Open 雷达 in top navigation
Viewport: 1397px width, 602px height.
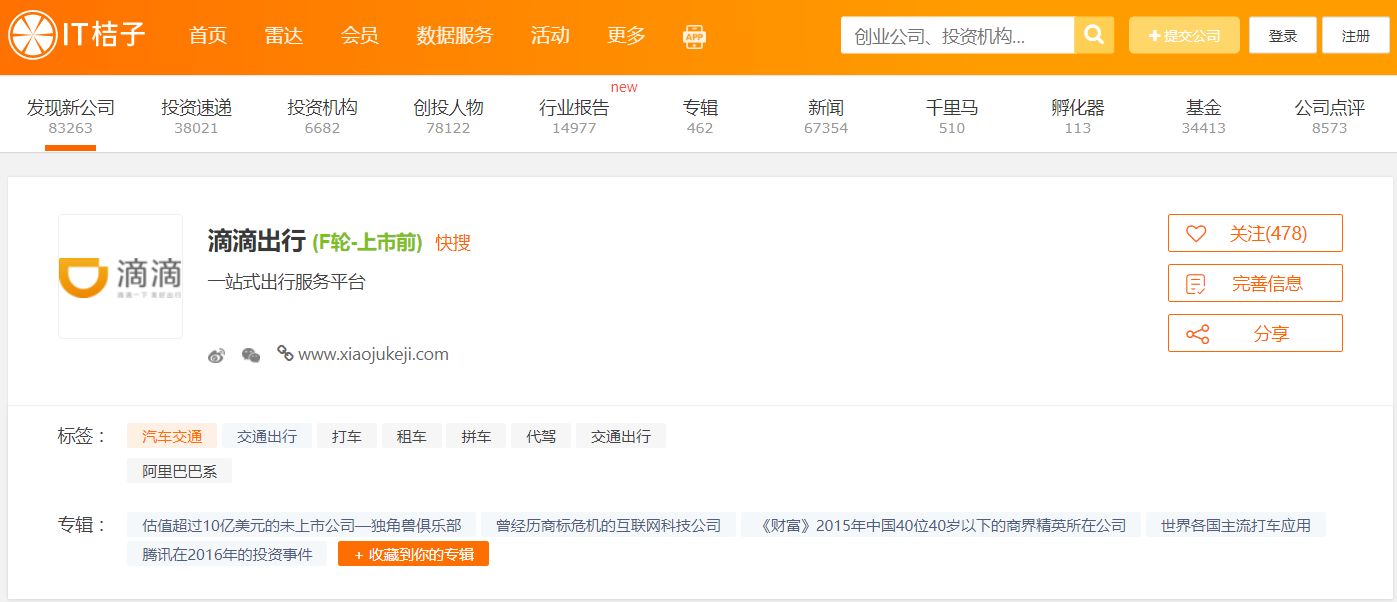284,36
